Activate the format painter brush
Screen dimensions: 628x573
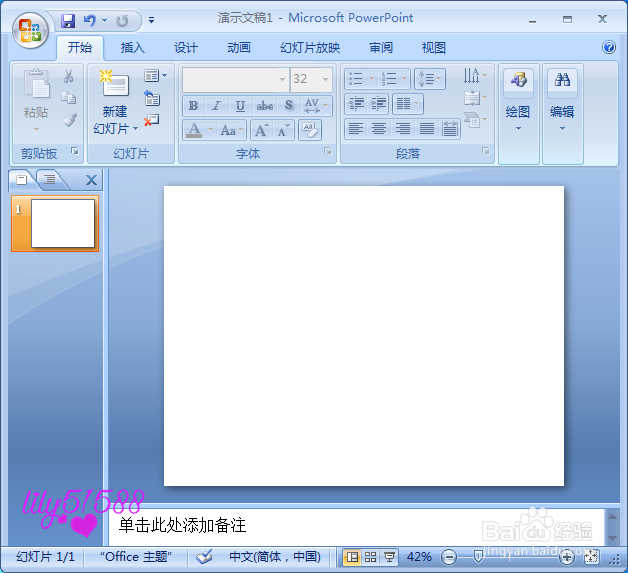point(69,119)
